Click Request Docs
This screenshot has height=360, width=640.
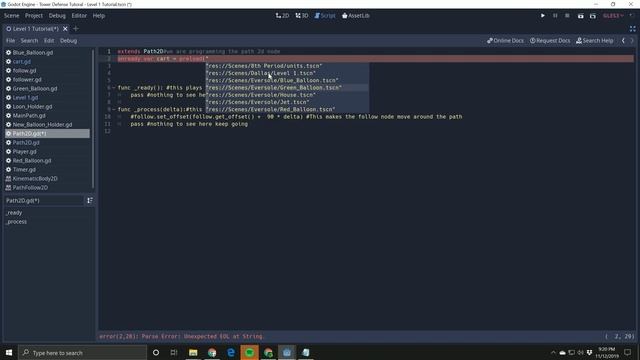(x=550, y=40)
